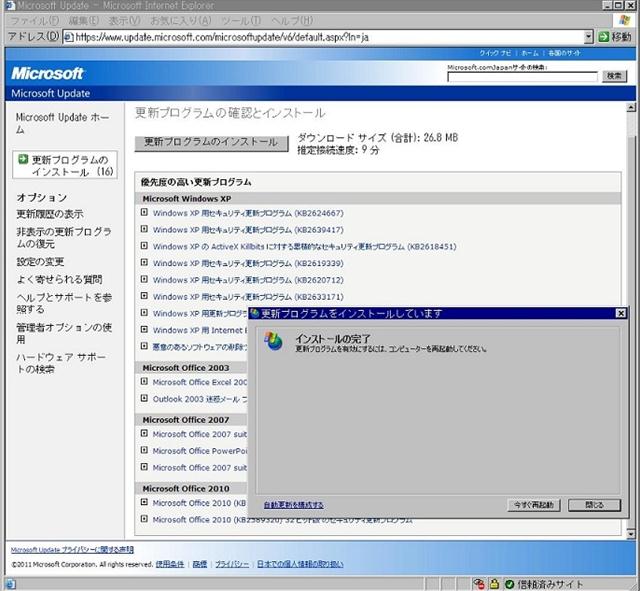Expand the ActiveX Killbits KB2618451 entry
This screenshot has height=591, width=640.
point(144,246)
